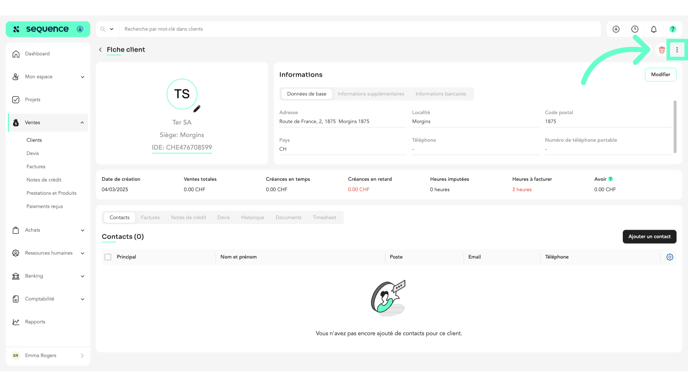Open Devis under Ventes in sidebar
Viewport: 688px width, 387px height.
tap(32, 154)
